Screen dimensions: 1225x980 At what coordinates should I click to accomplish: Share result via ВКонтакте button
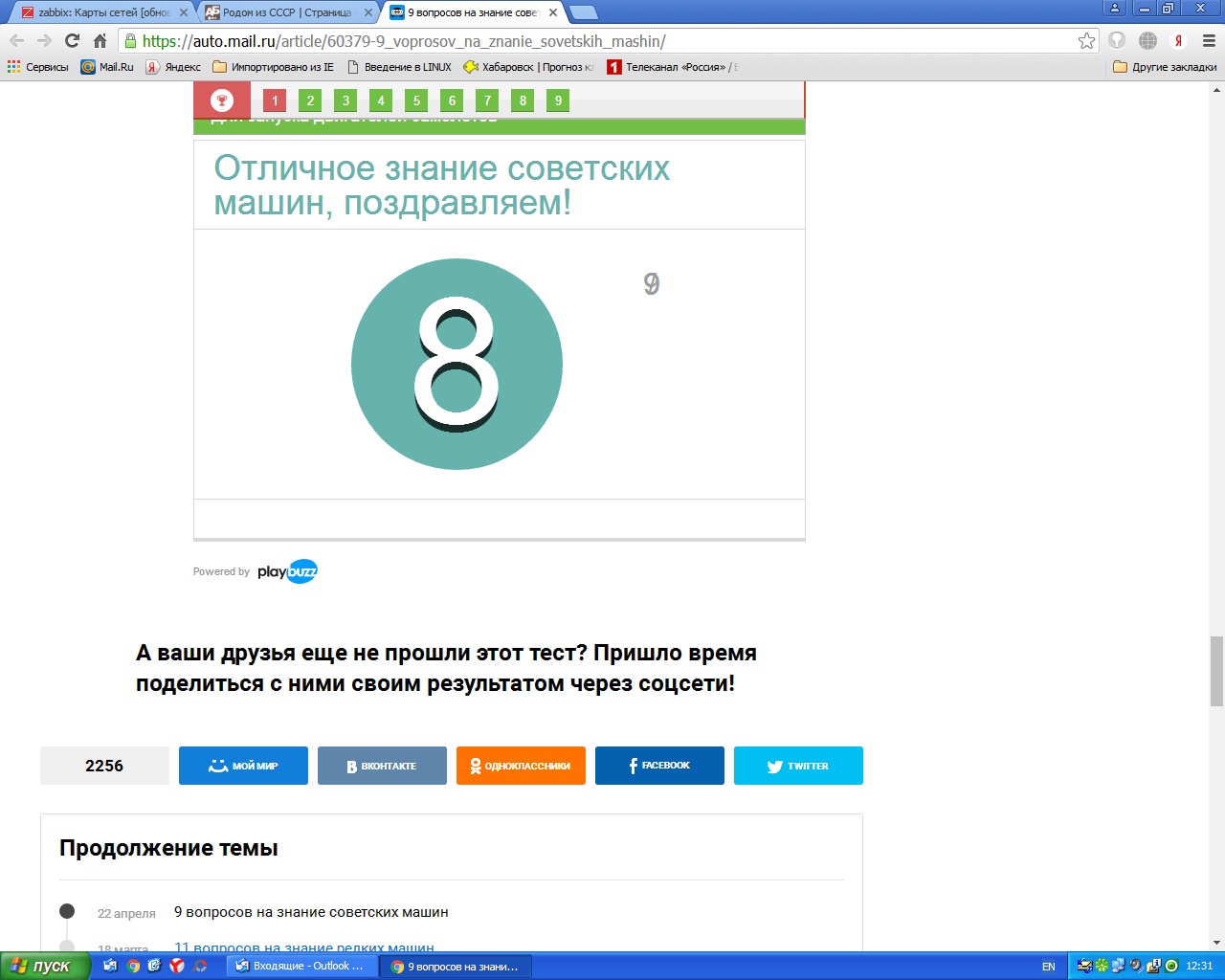pos(382,766)
